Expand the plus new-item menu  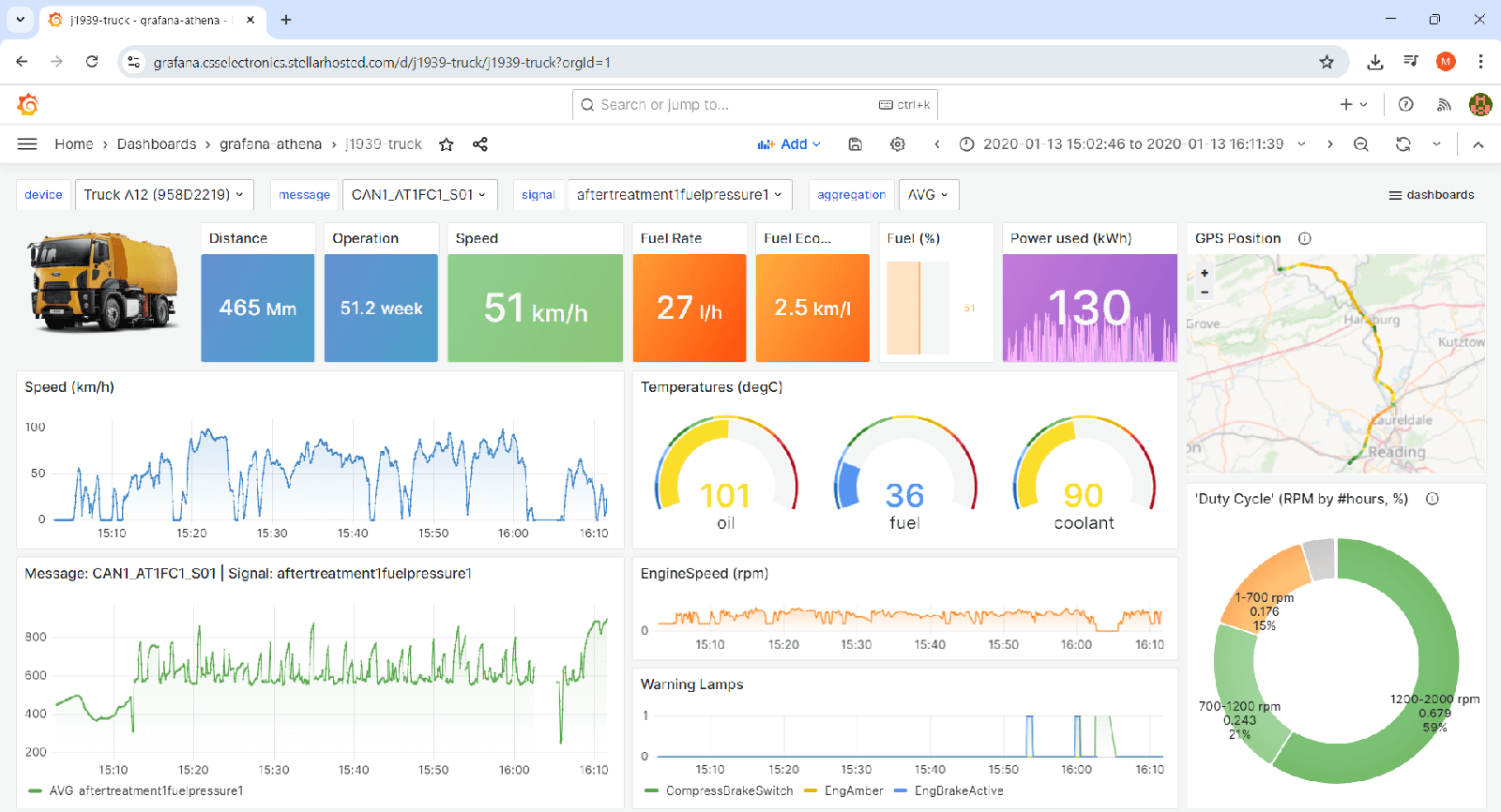click(x=1354, y=104)
